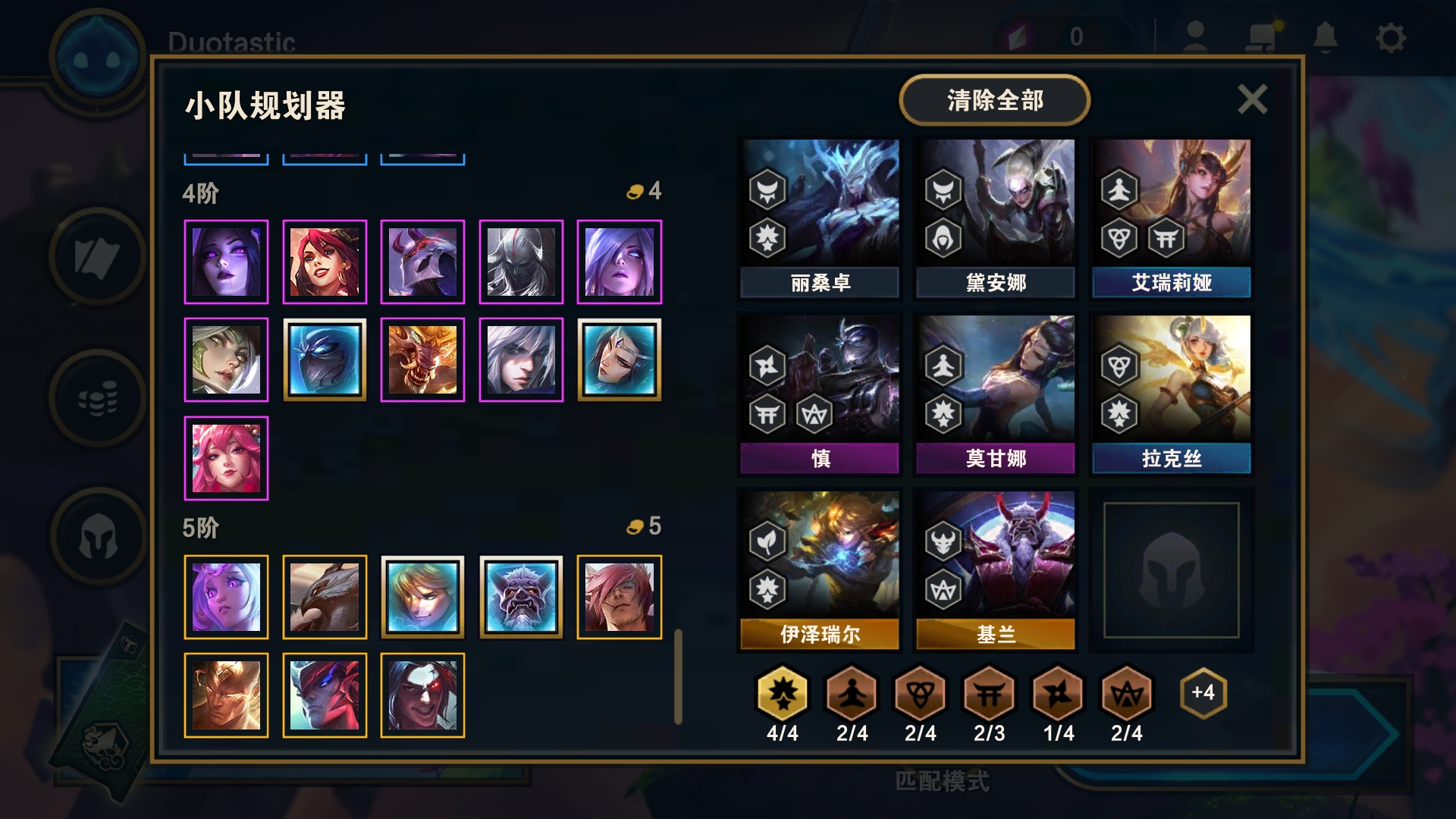Open the notifications bell icon
Screen dimensions: 1456x819
click(x=1325, y=37)
